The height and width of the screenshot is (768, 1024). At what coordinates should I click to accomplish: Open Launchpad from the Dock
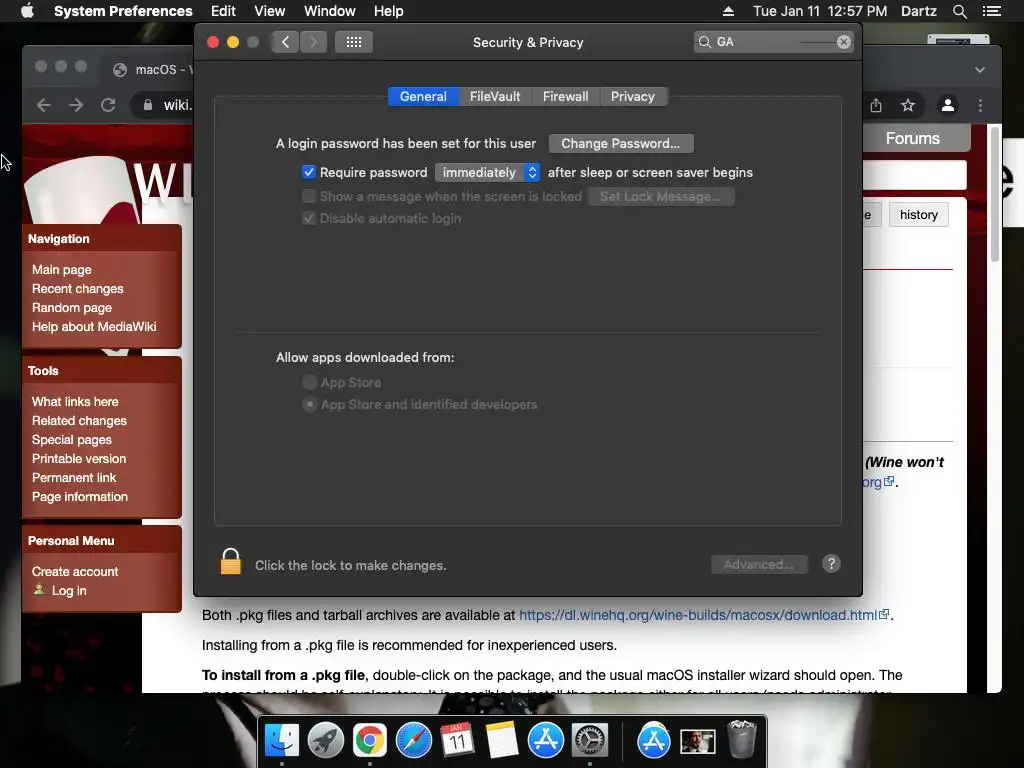(326, 740)
